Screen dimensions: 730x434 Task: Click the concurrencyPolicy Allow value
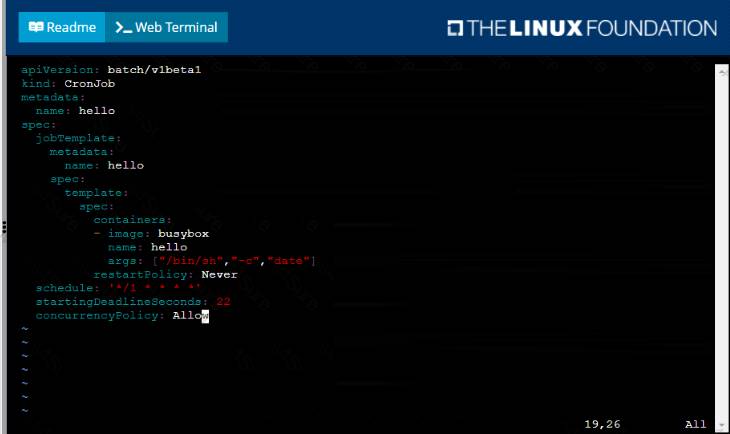tap(189, 316)
